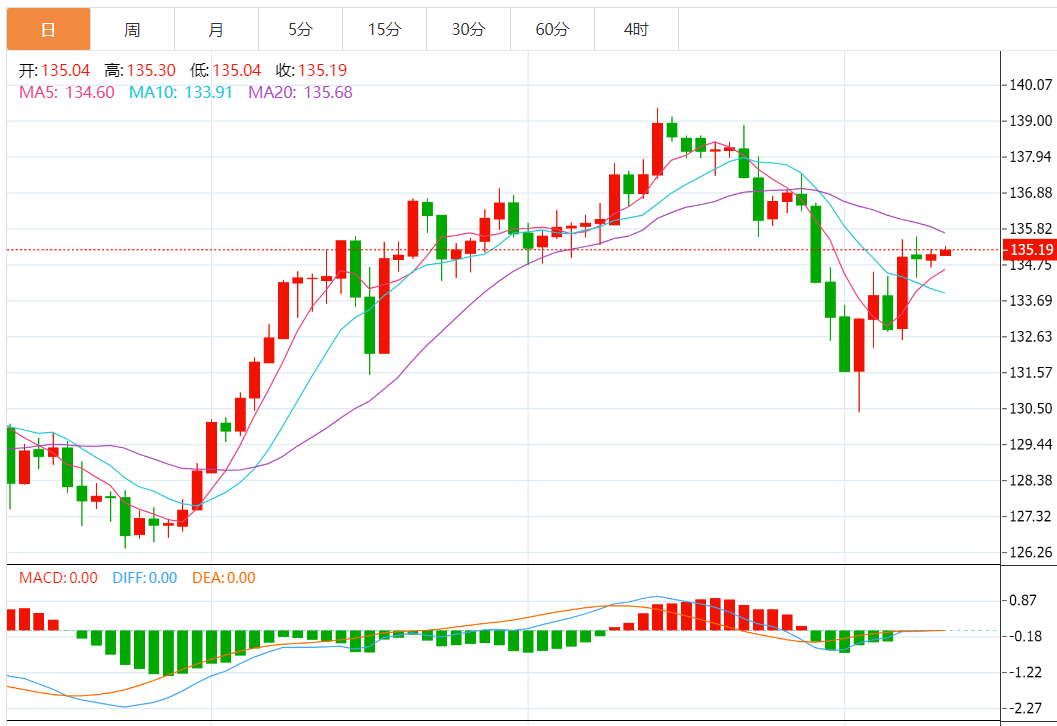Click the latest red candlestick on the chart
This screenshot has width=1057, height=726.
pyautogui.click(x=946, y=251)
